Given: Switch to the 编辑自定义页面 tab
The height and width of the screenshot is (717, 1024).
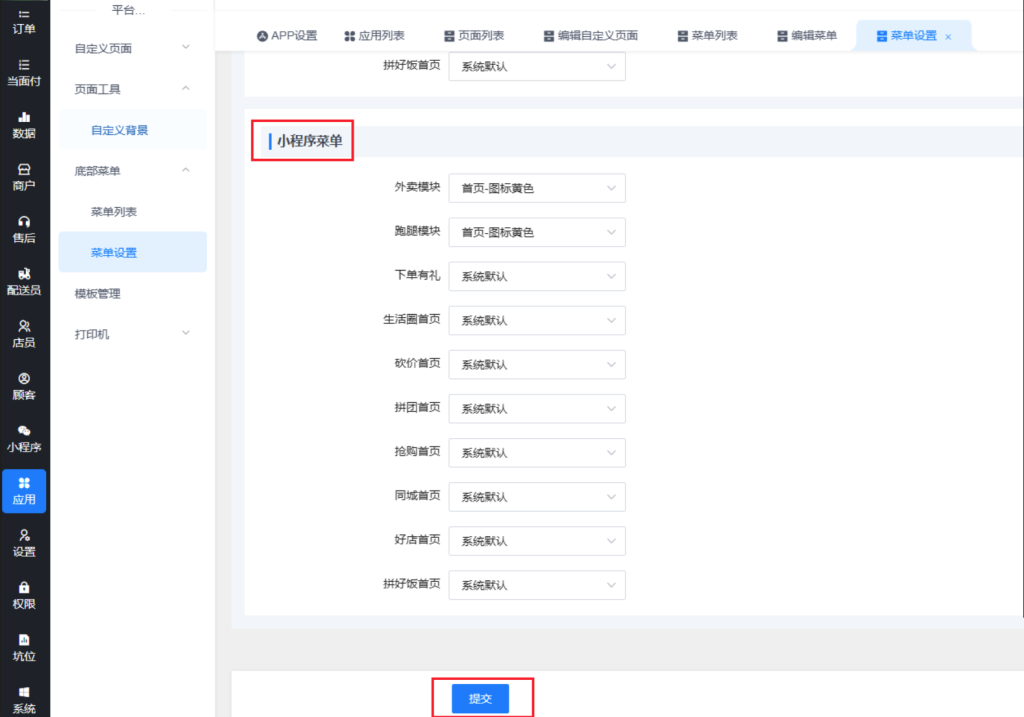Looking at the screenshot, I should (590, 36).
